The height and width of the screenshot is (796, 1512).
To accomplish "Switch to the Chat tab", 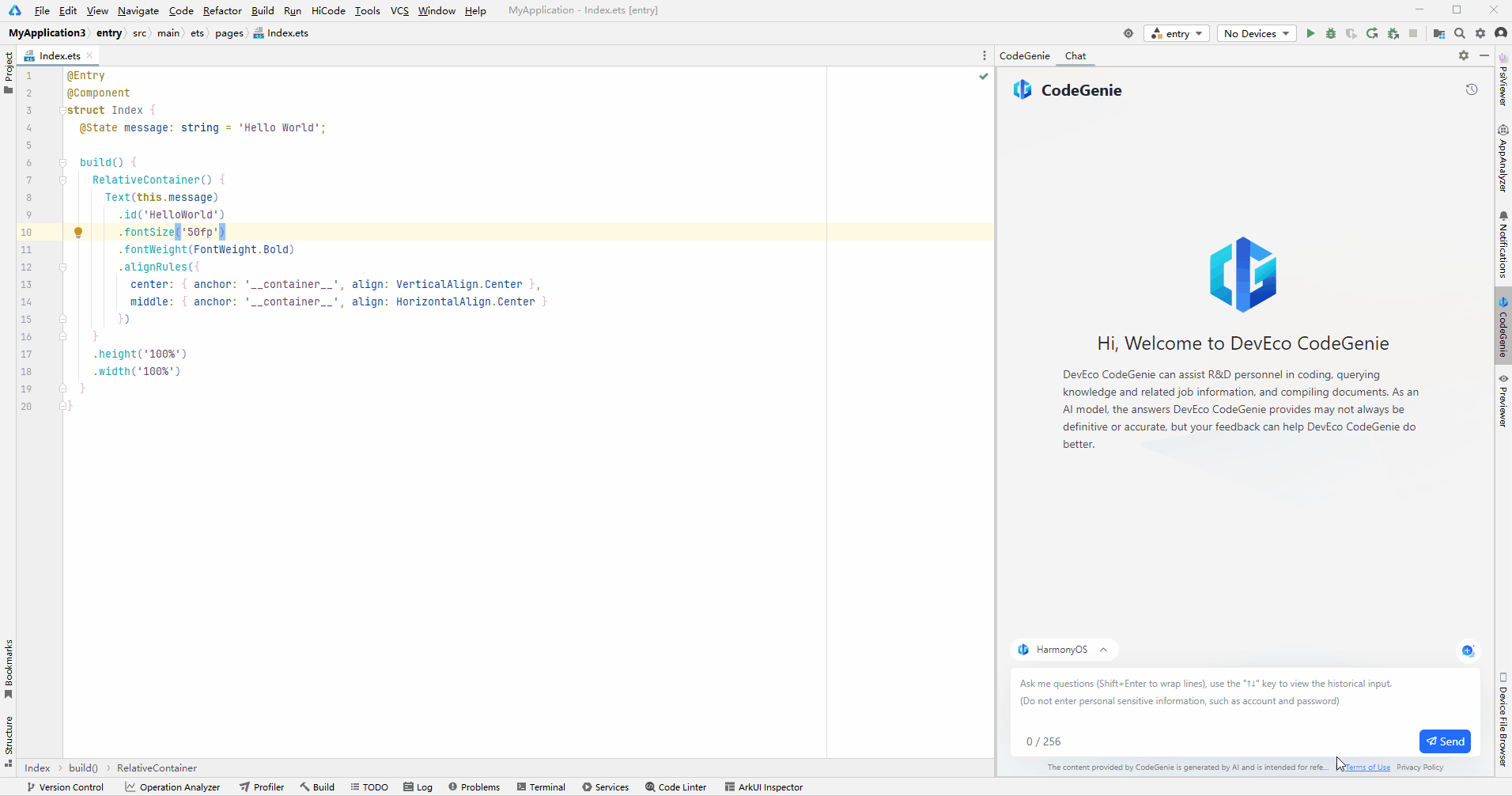I will (x=1075, y=55).
